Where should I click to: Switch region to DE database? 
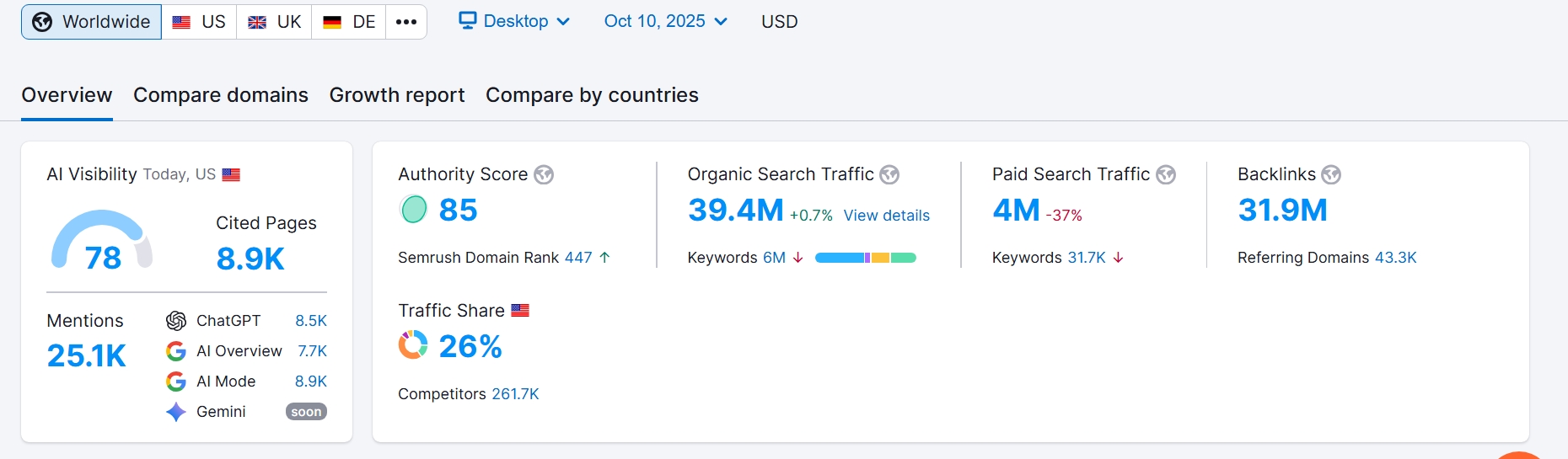349,22
